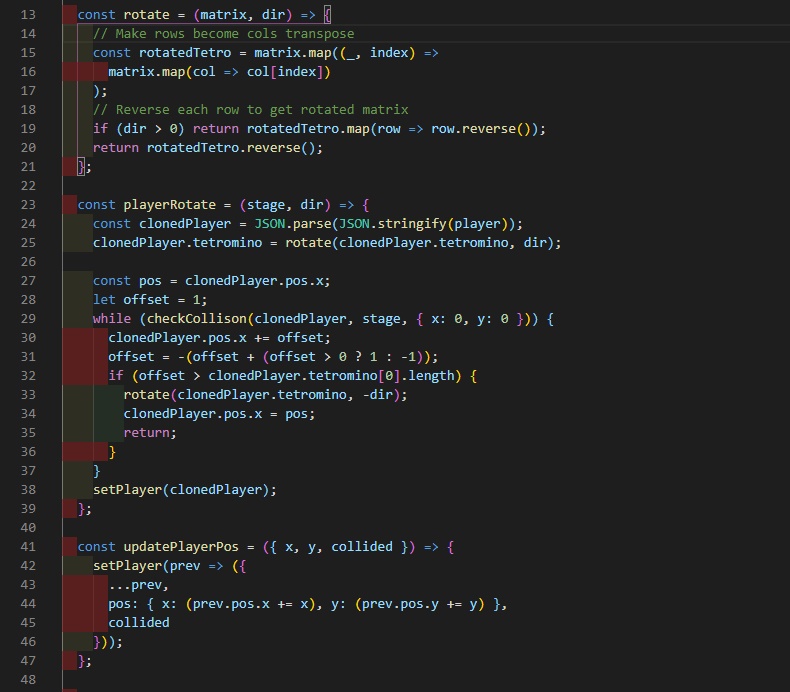
Task: Click comment 'Reverse each row to get rotated matrix'
Action: click(x=250, y=110)
